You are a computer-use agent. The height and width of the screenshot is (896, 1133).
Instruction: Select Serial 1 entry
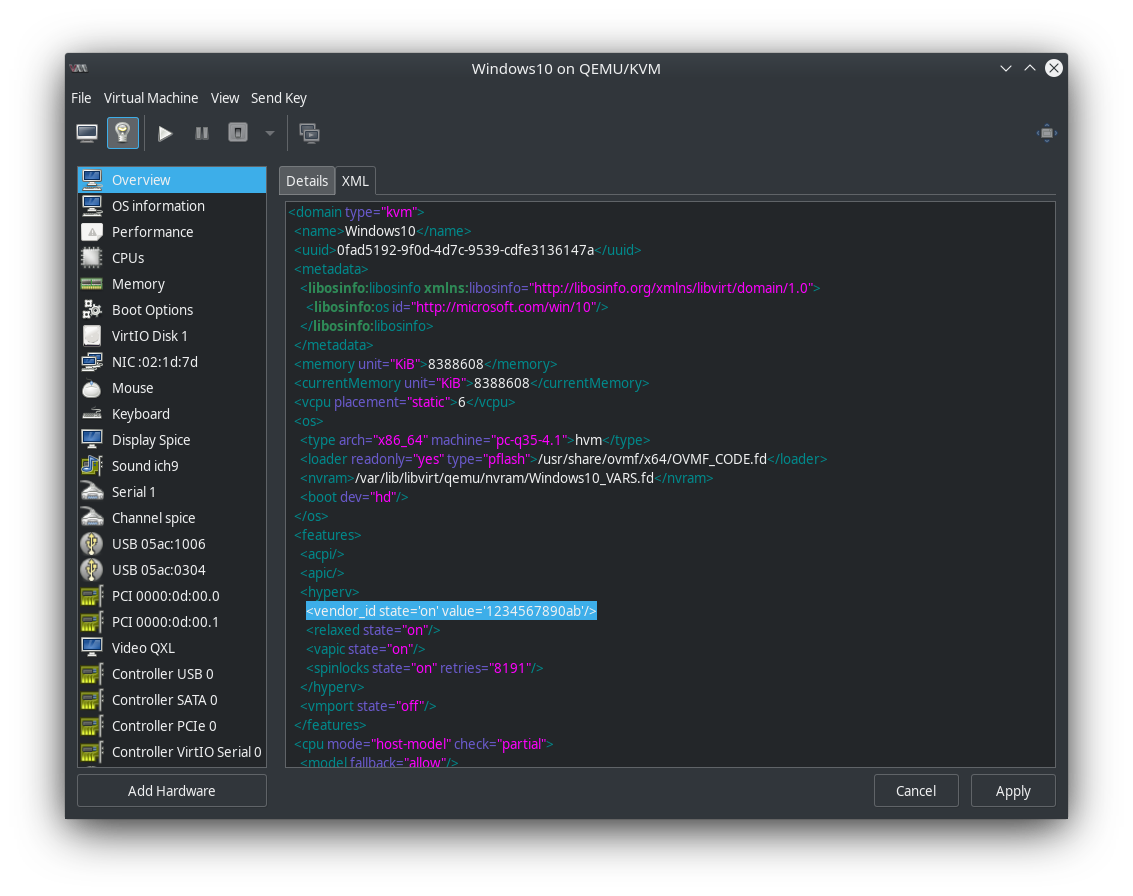[172, 492]
